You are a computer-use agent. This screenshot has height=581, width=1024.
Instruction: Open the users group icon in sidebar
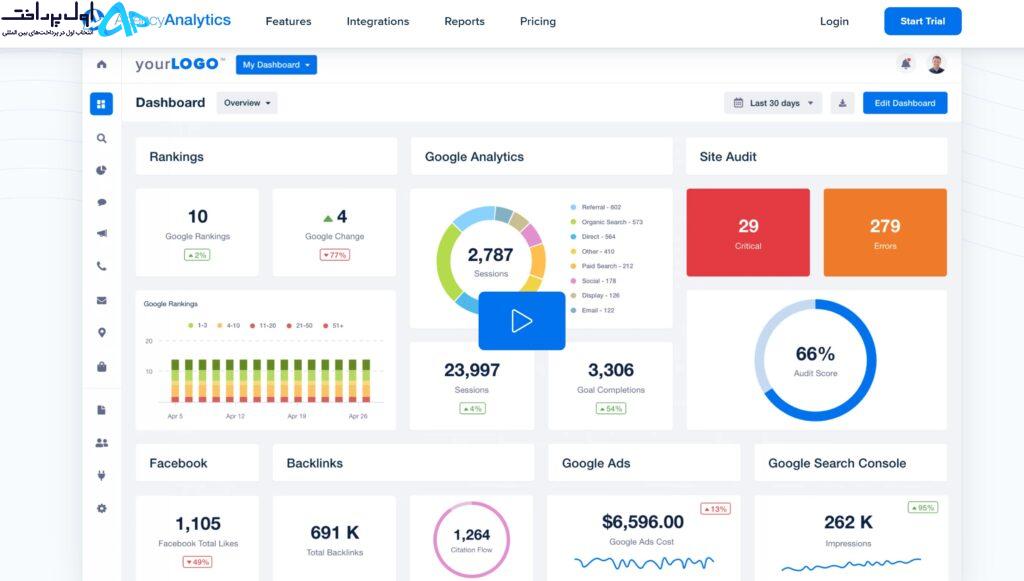pyautogui.click(x=101, y=443)
